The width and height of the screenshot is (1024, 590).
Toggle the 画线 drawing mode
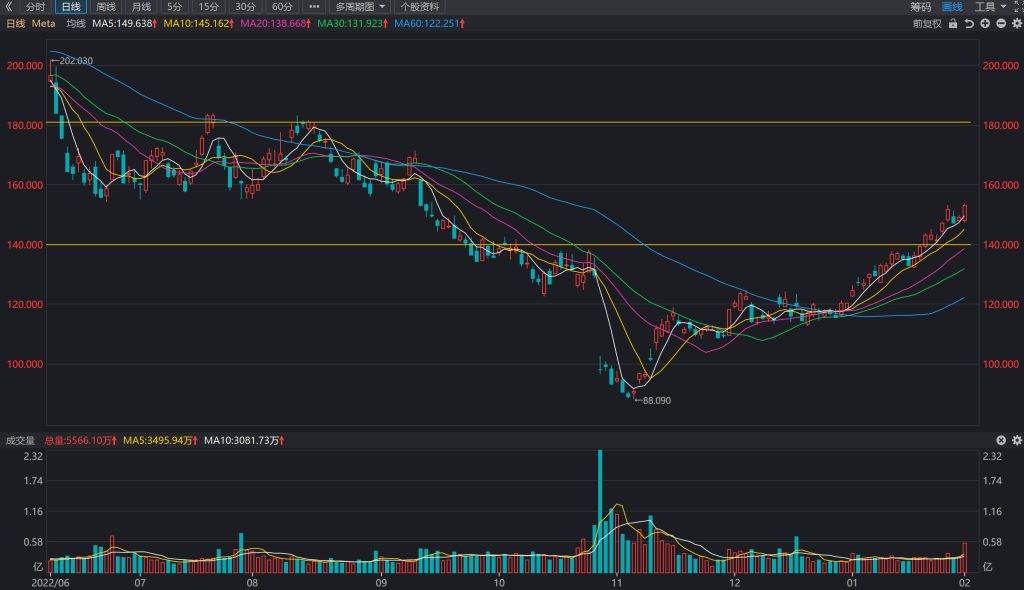[952, 7]
